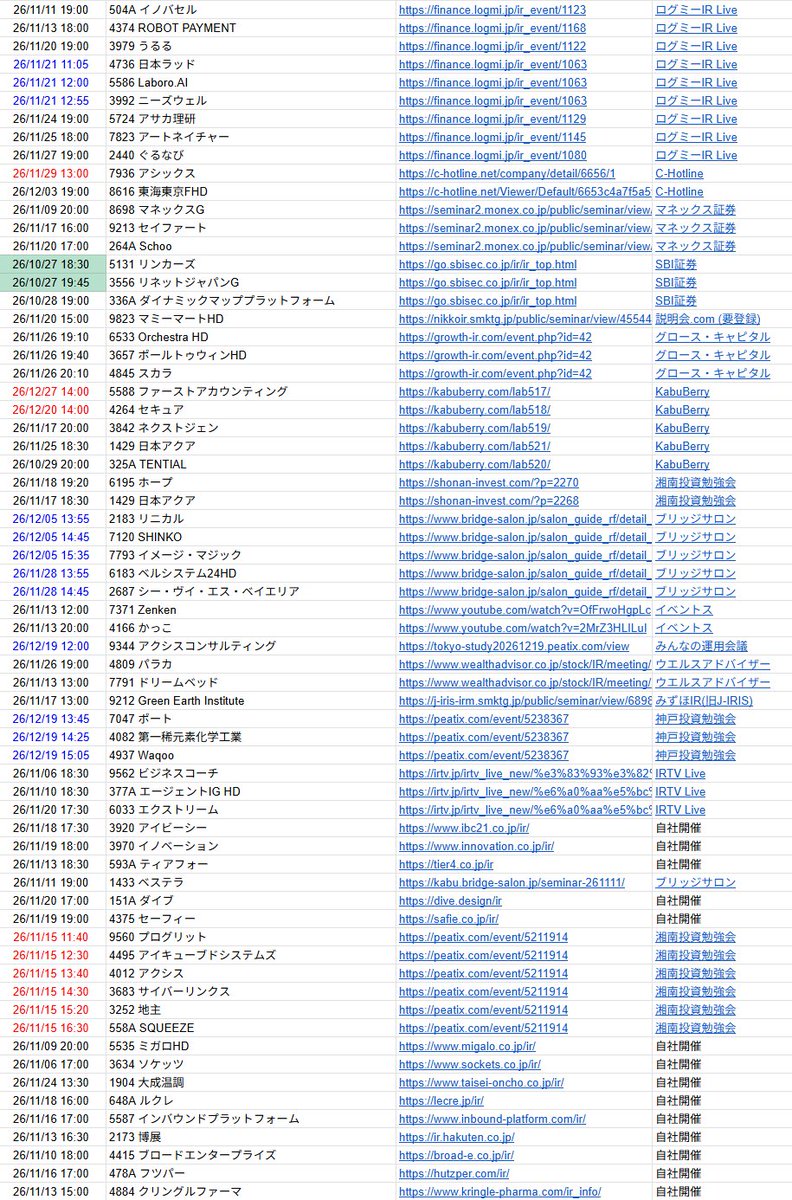Select the cell 264A Schoo
The height and width of the screenshot is (1200, 792).
pos(140,246)
